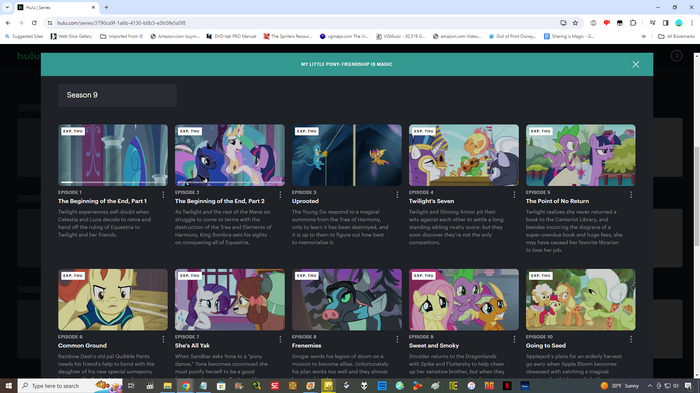Open the Common Ground title link
Viewport: 700px width, 393px height.
(x=82, y=346)
